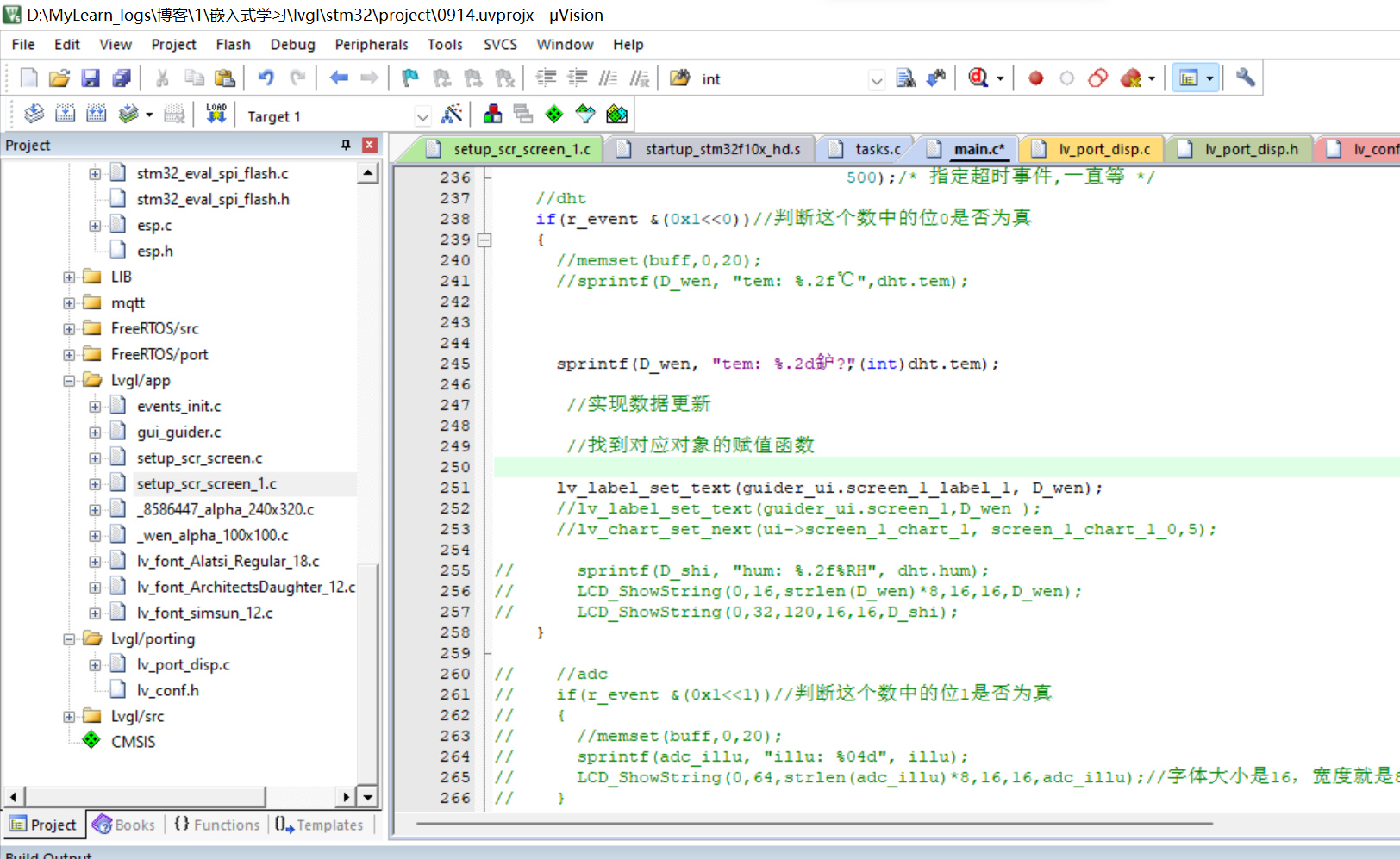Switch to the Functions panel tab

(x=217, y=825)
